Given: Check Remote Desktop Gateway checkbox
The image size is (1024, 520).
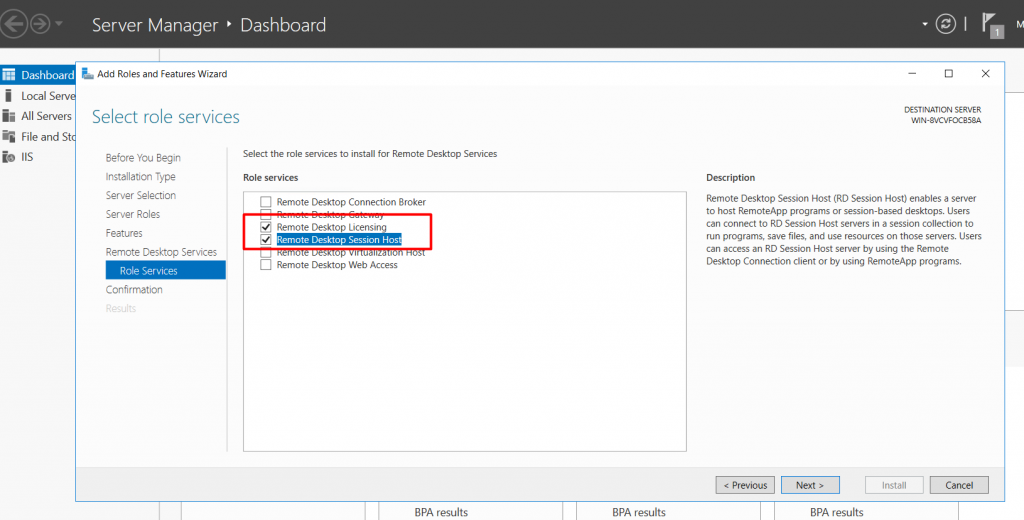Looking at the screenshot, I should pos(266,214).
